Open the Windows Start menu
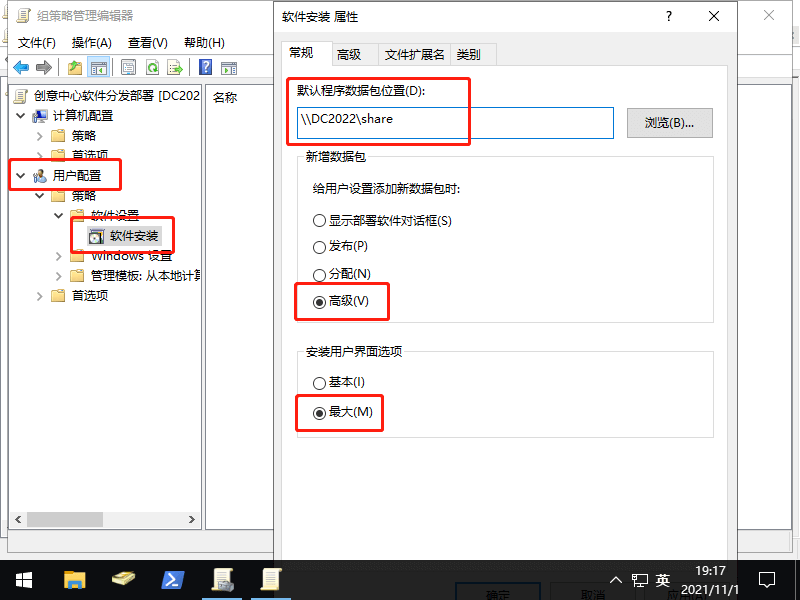This screenshot has width=800, height=600. coord(24,580)
